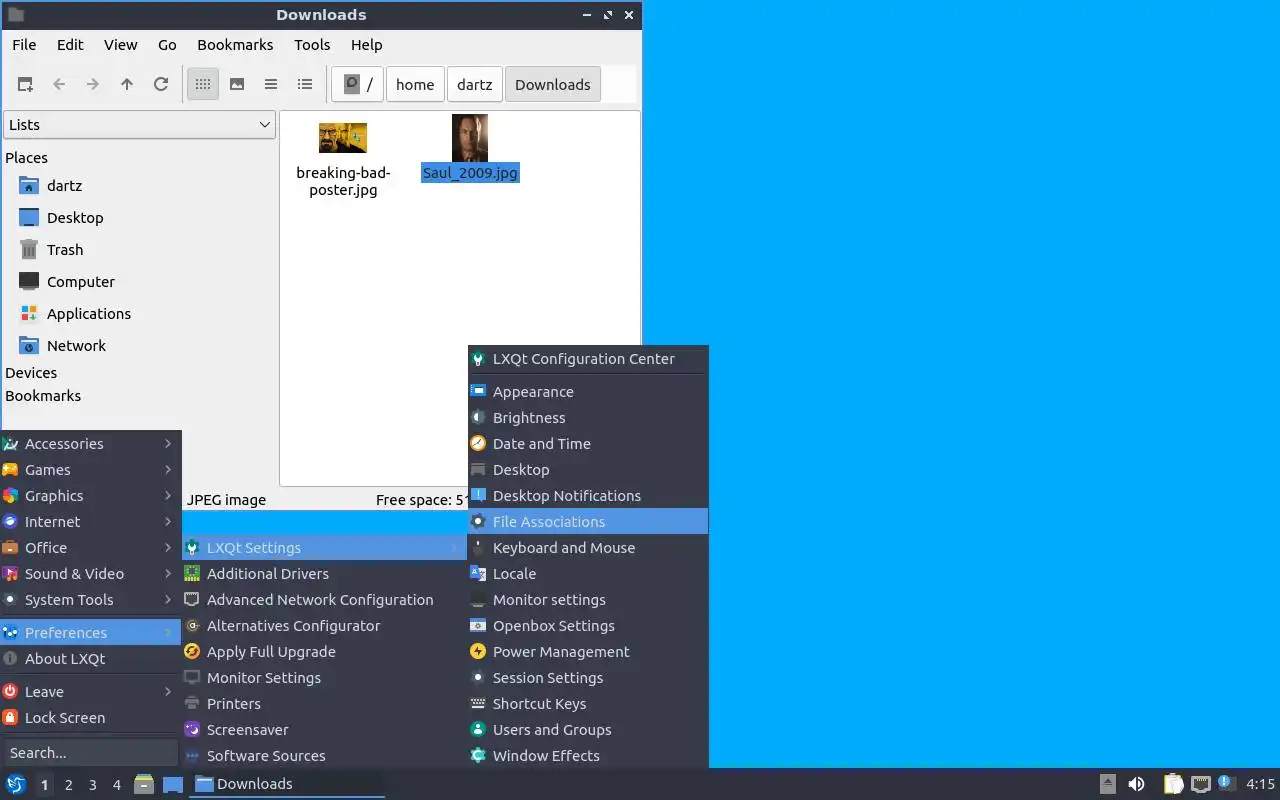
Task: Click the root '/' path button
Action: pyautogui.click(x=358, y=85)
